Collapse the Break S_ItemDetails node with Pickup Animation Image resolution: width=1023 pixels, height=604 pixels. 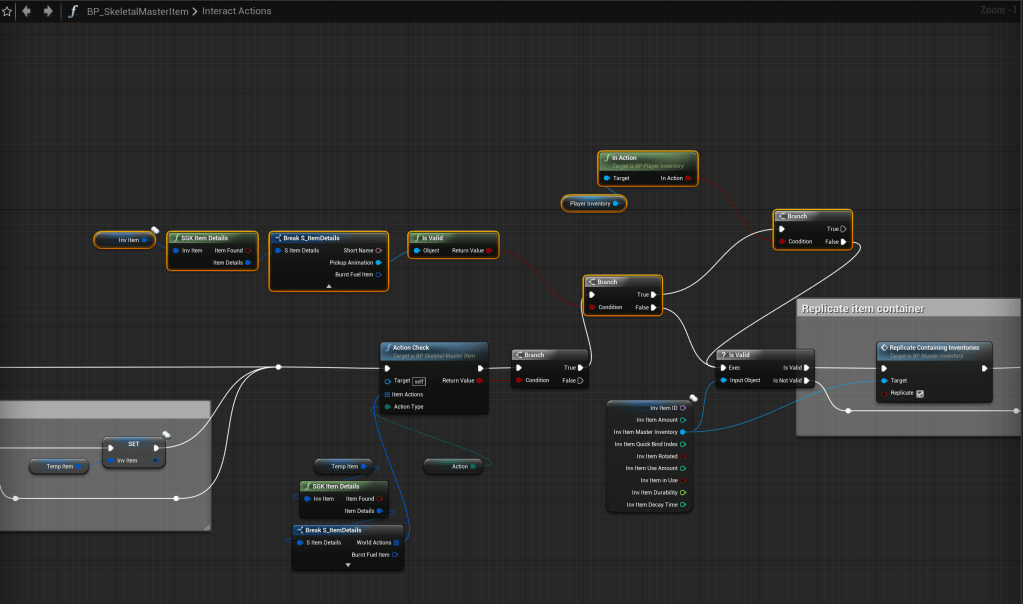coord(328,286)
